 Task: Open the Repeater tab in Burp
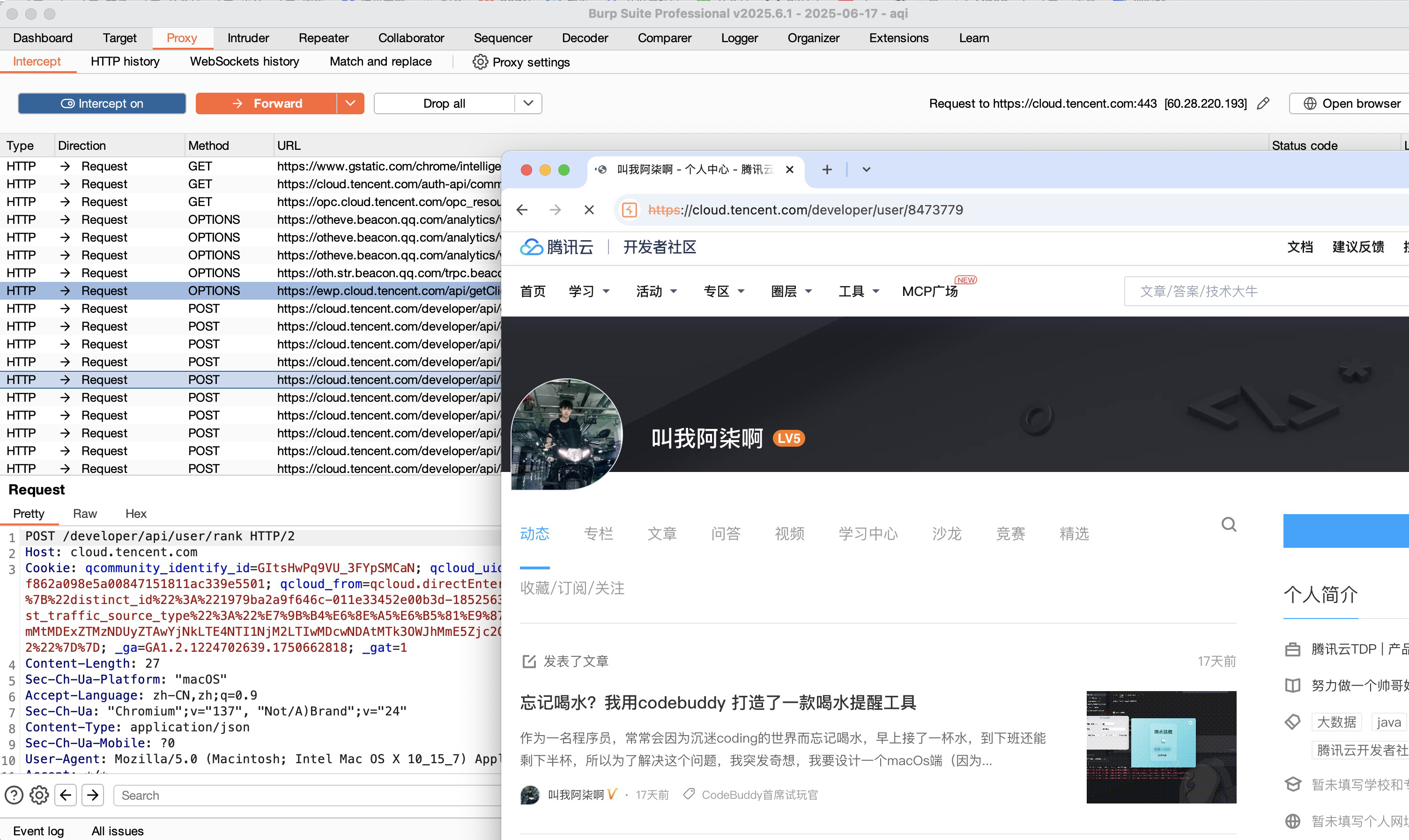tap(323, 37)
